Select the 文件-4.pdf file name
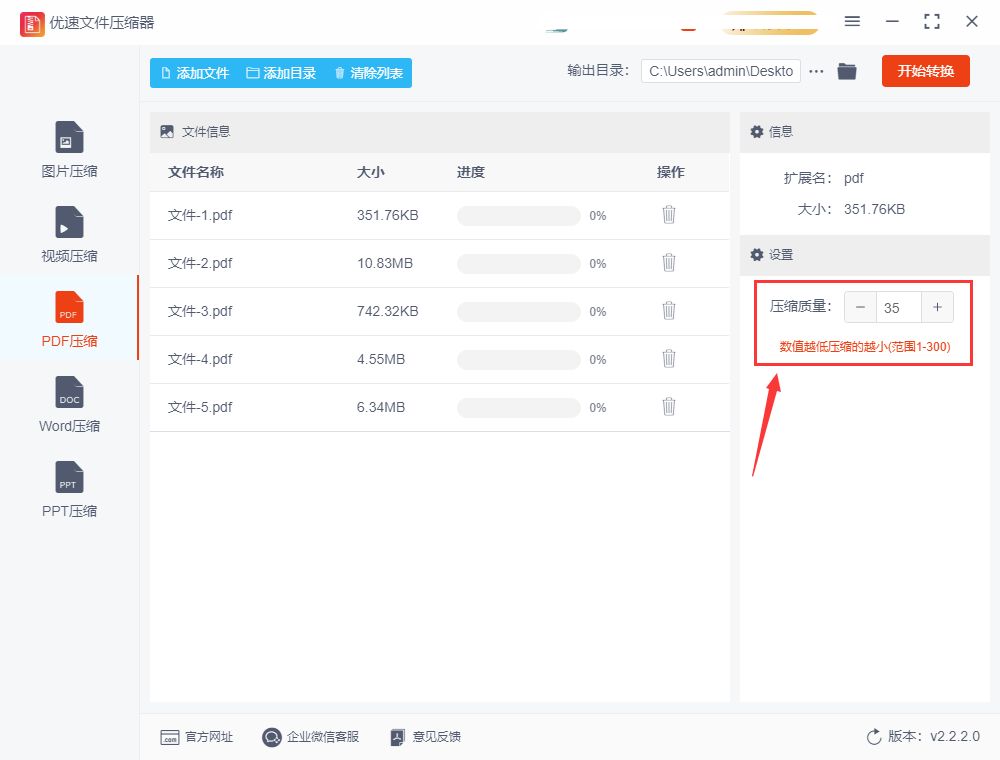The width and height of the screenshot is (1000, 760). (200, 359)
